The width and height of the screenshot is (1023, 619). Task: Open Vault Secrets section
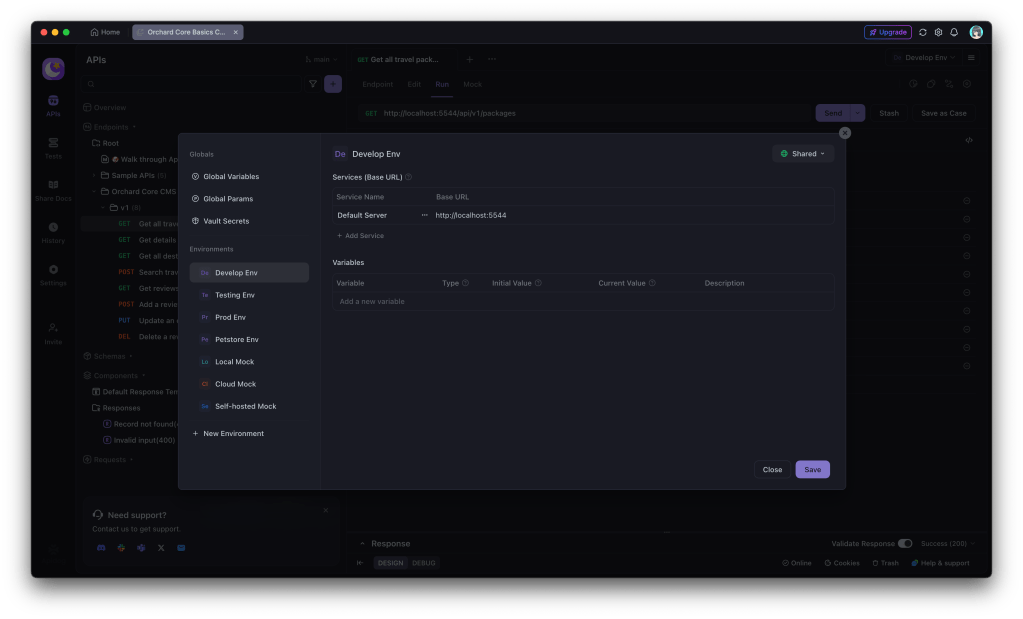pyautogui.click(x=225, y=221)
